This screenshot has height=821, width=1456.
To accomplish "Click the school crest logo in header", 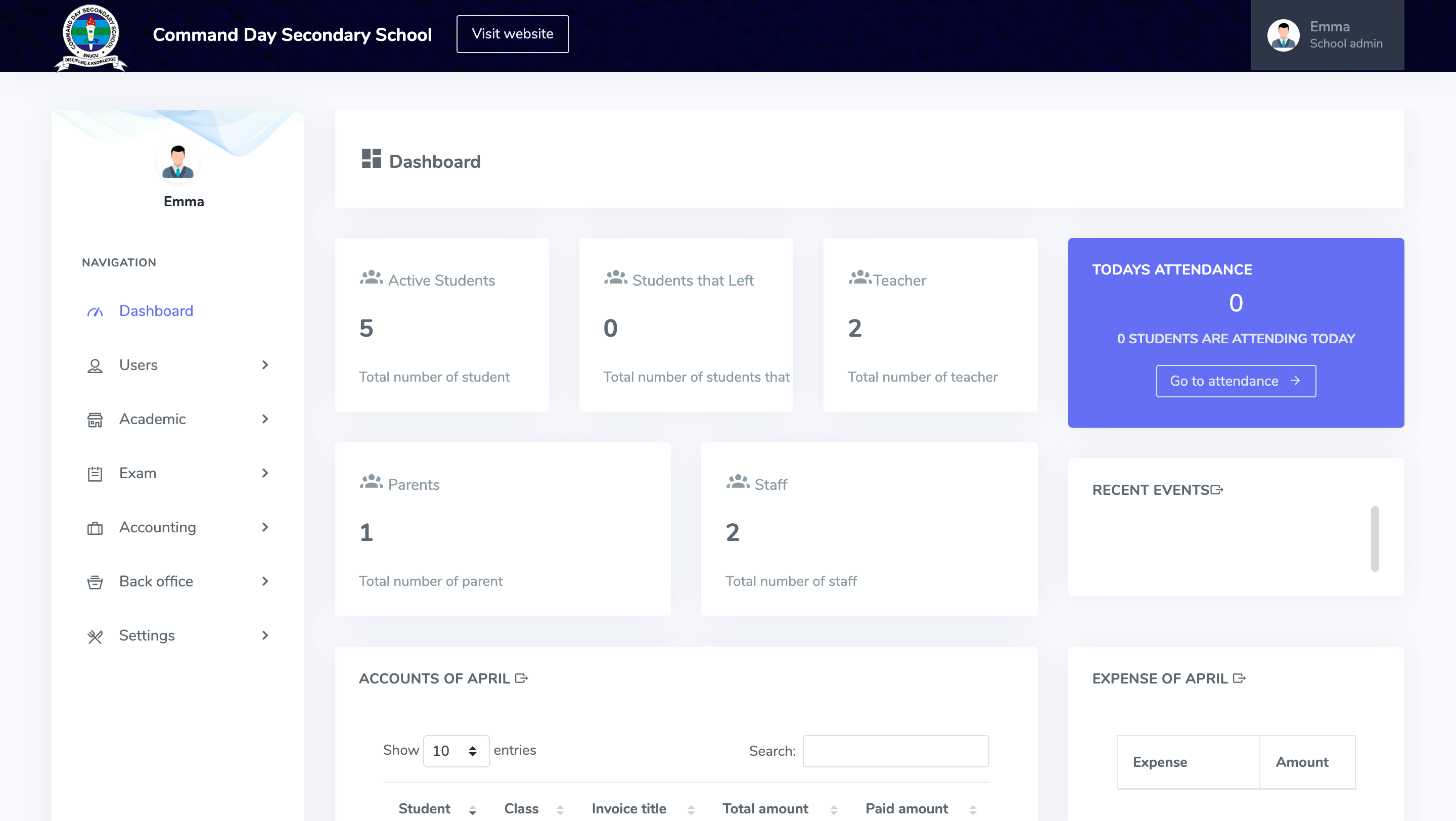I will pyautogui.click(x=90, y=37).
